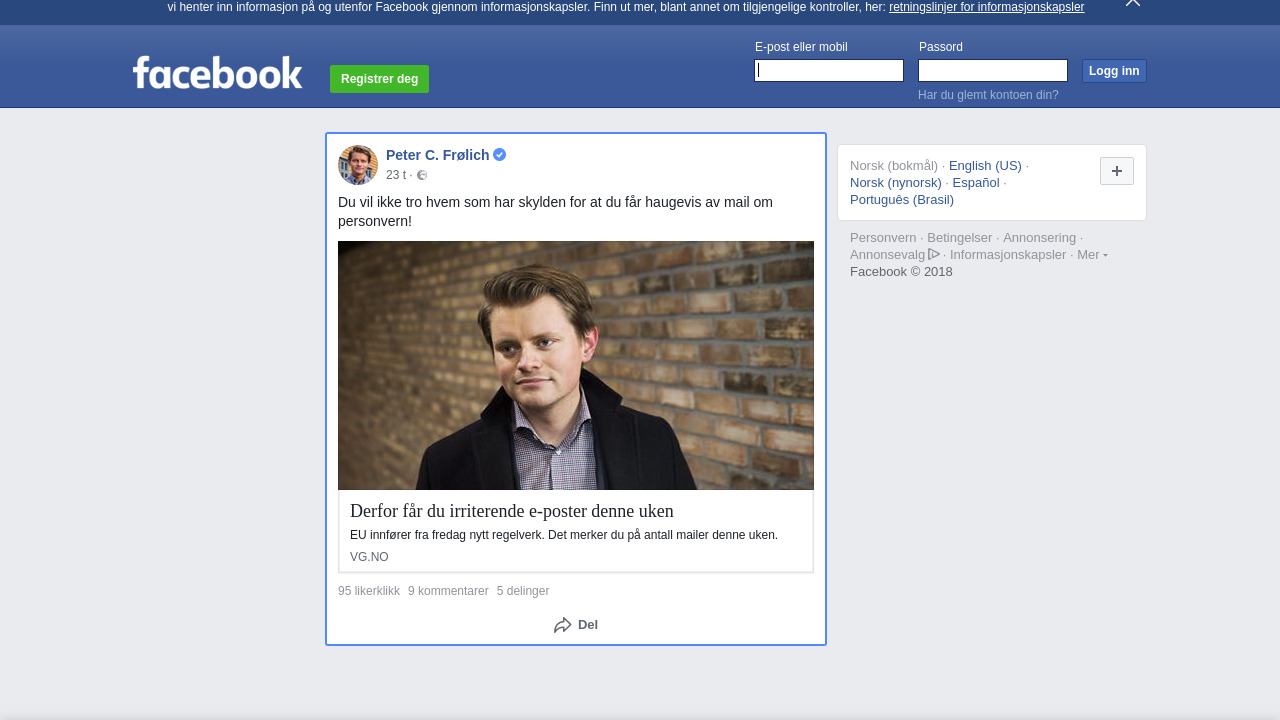This screenshot has height=720, width=1280.
Task: Click the VG.NO source label
Action: [x=369, y=557]
